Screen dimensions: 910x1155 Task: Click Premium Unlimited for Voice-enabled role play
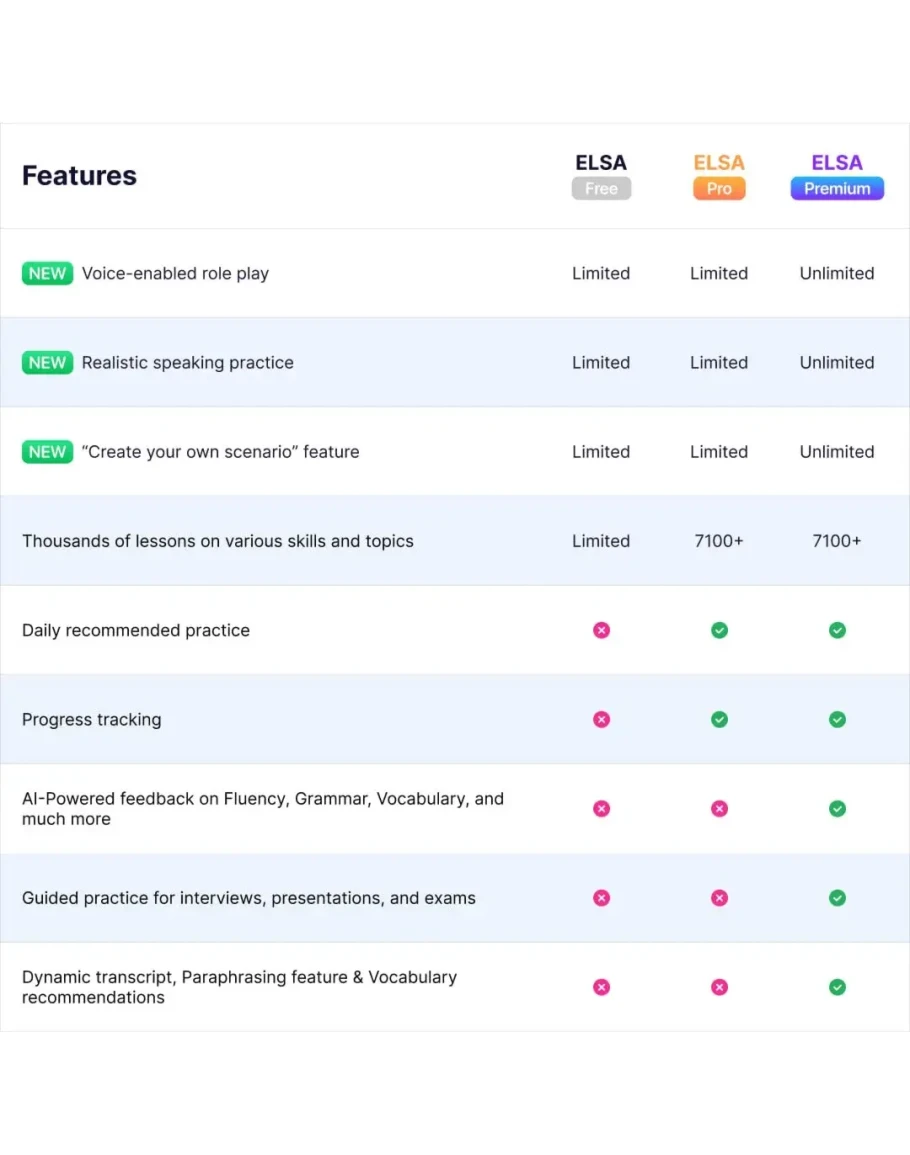(x=837, y=273)
